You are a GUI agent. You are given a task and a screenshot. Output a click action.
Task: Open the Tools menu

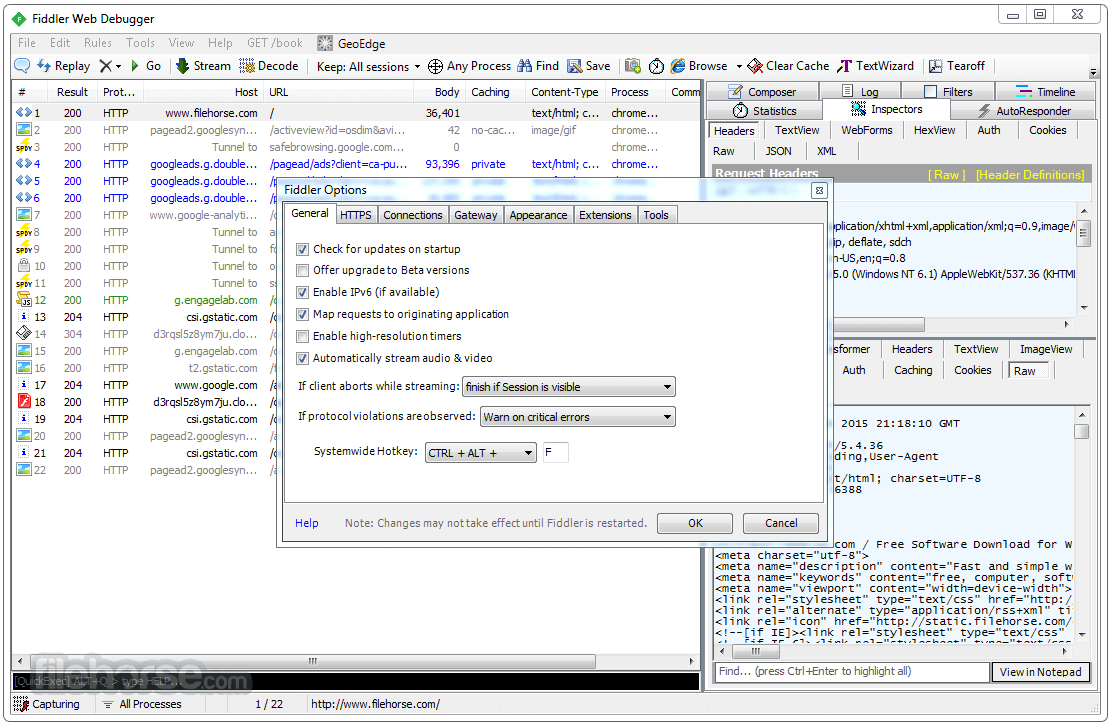140,43
